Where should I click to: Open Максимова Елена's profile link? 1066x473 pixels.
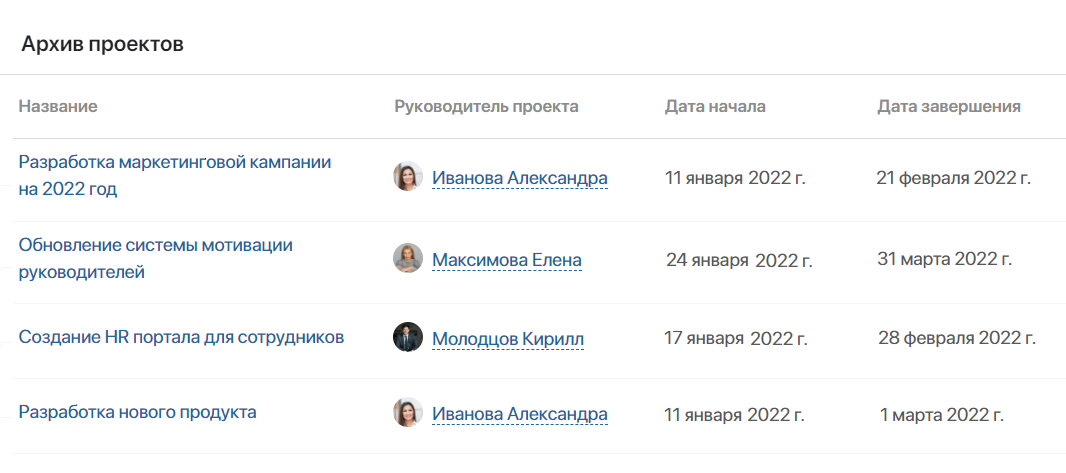[x=506, y=260]
